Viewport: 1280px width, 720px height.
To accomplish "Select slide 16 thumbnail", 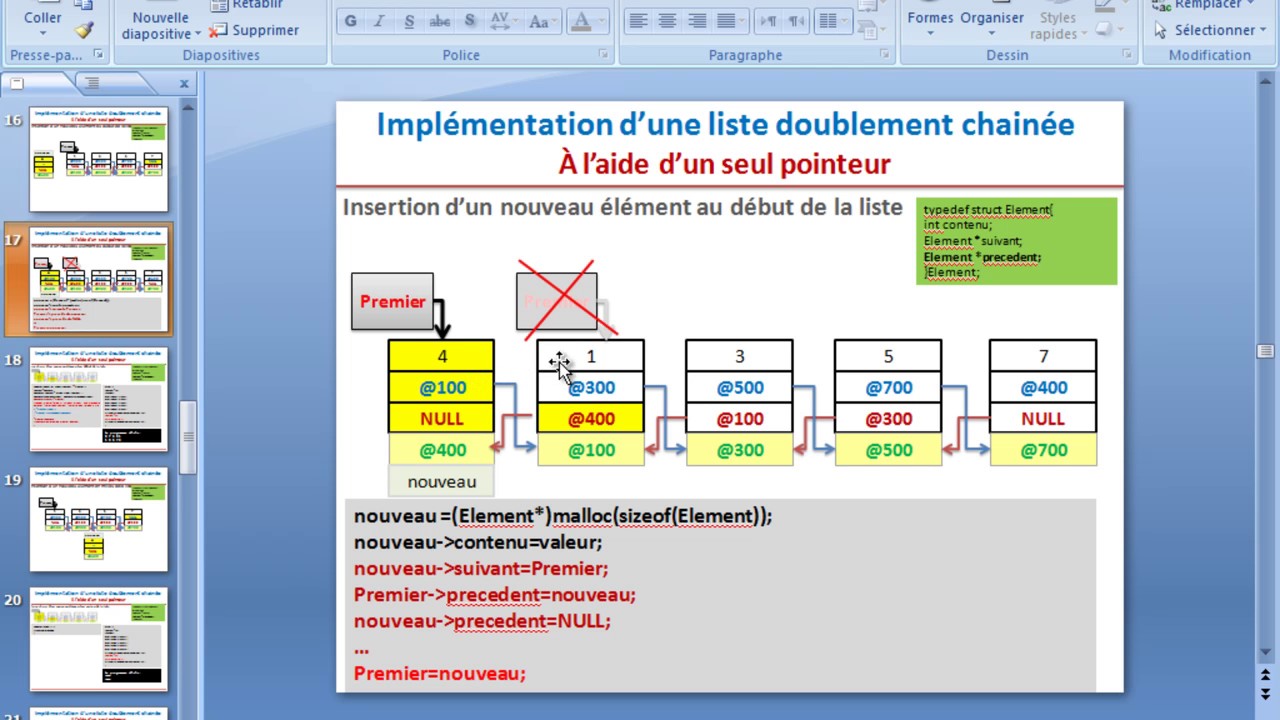I will click(99, 159).
